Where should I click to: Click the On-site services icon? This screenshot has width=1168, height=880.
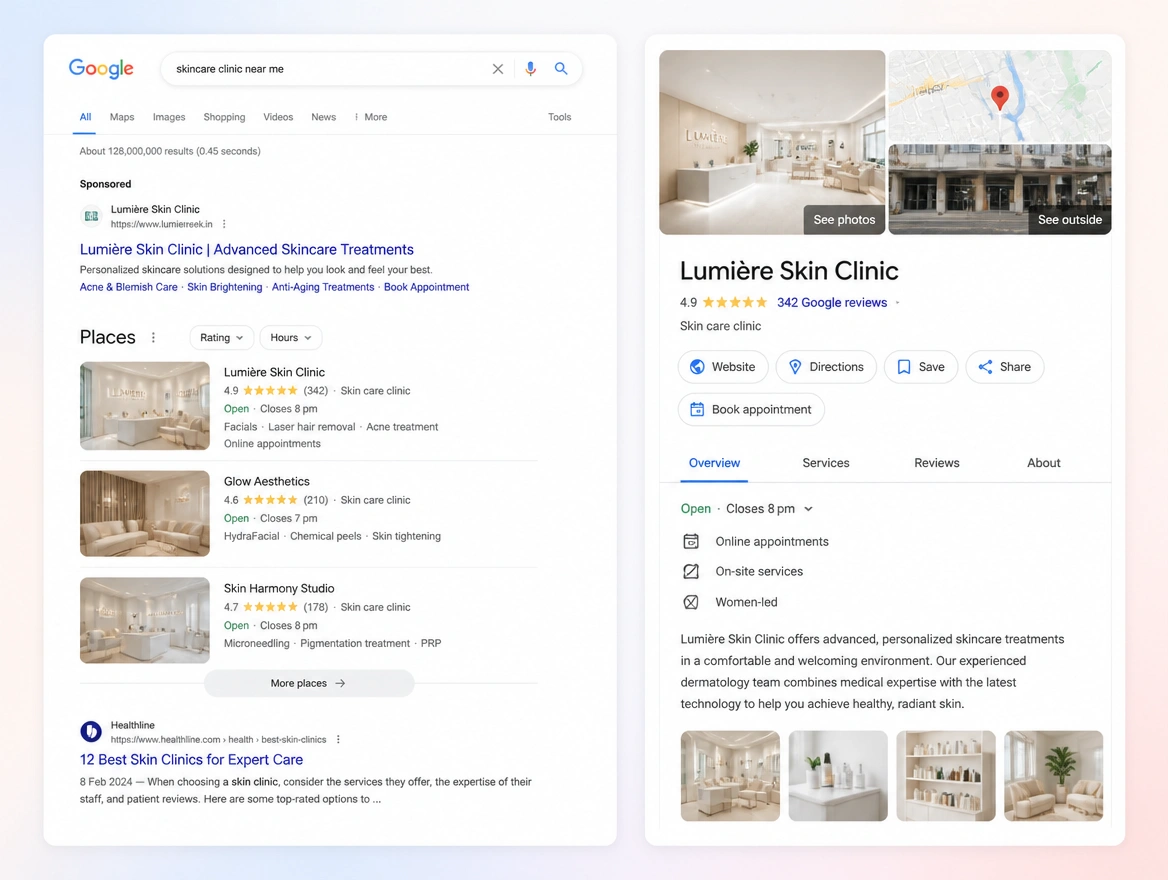tap(691, 572)
